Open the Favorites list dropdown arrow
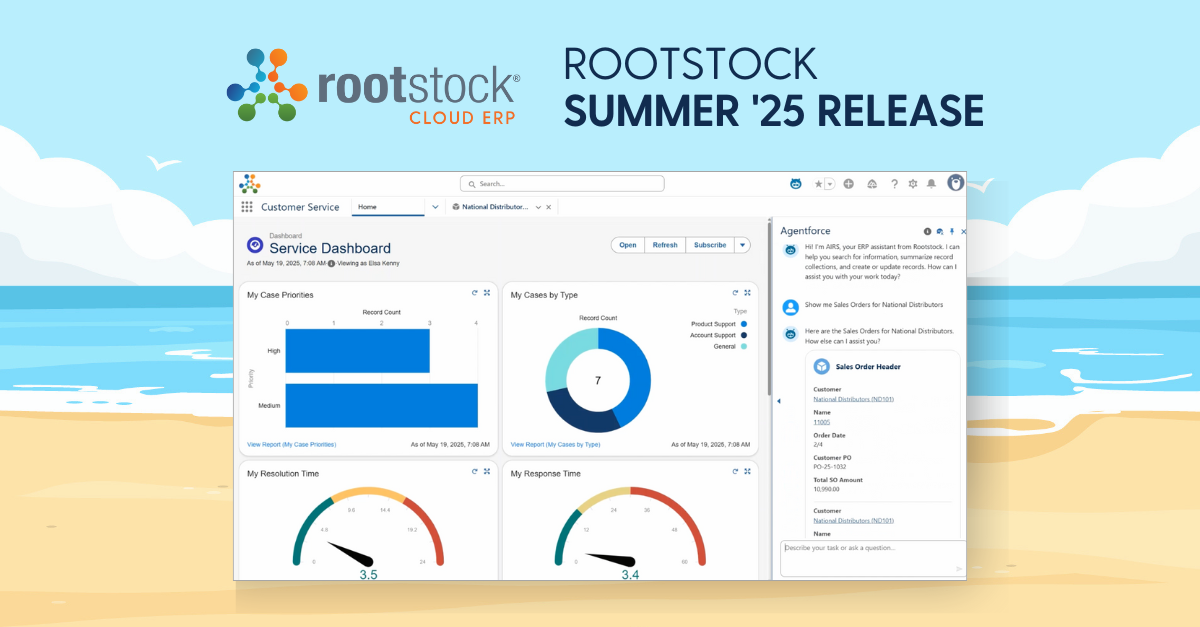This screenshot has width=1200, height=627. click(x=829, y=184)
